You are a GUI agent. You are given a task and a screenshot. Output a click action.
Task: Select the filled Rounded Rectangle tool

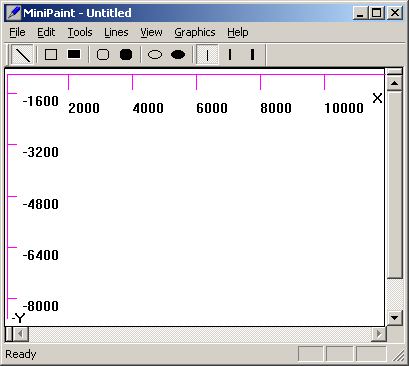click(126, 55)
